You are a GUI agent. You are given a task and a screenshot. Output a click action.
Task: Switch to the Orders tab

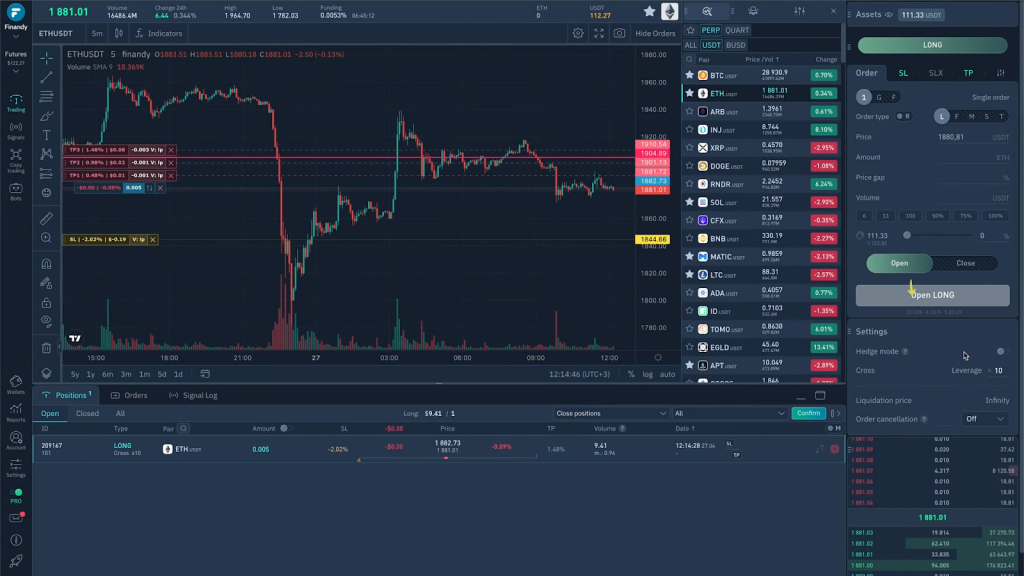tap(129, 395)
